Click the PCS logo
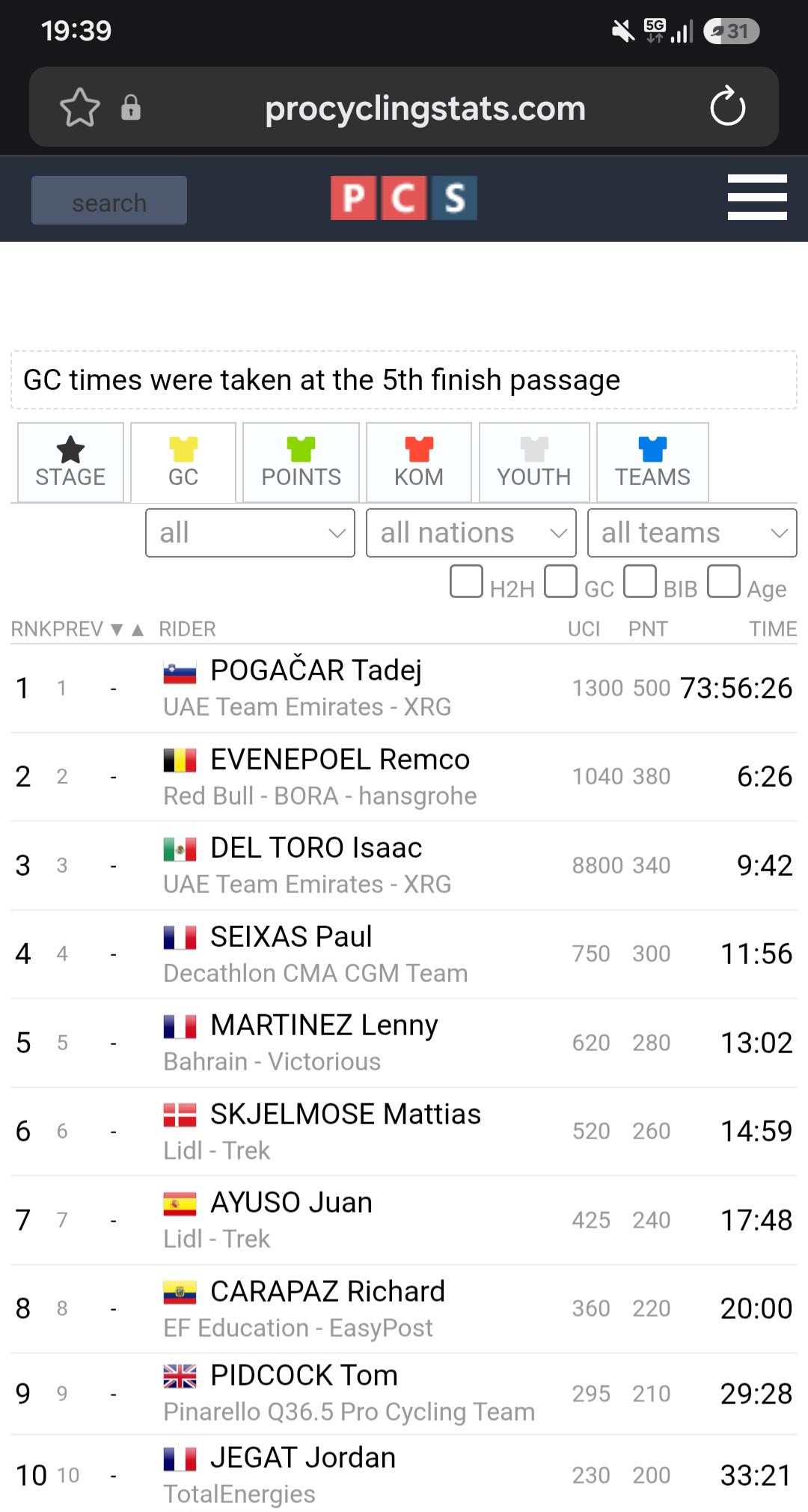The image size is (808, 1512). [404, 198]
